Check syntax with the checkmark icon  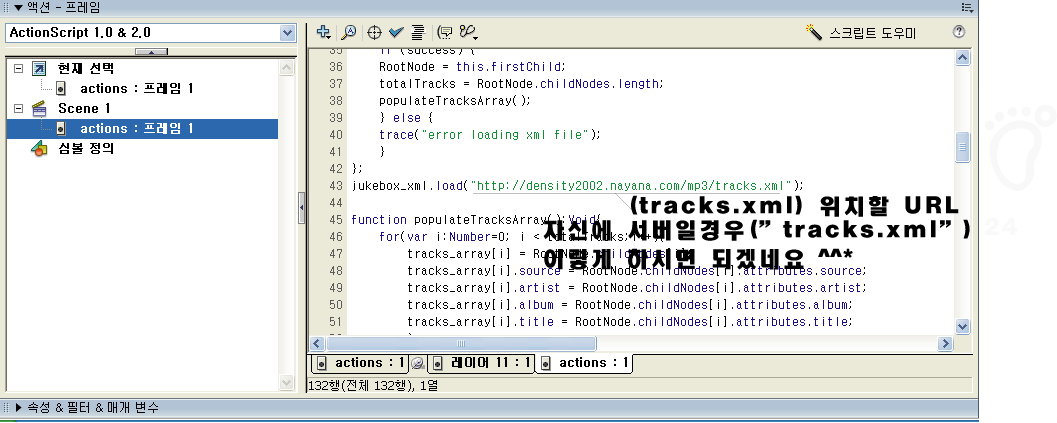click(396, 32)
